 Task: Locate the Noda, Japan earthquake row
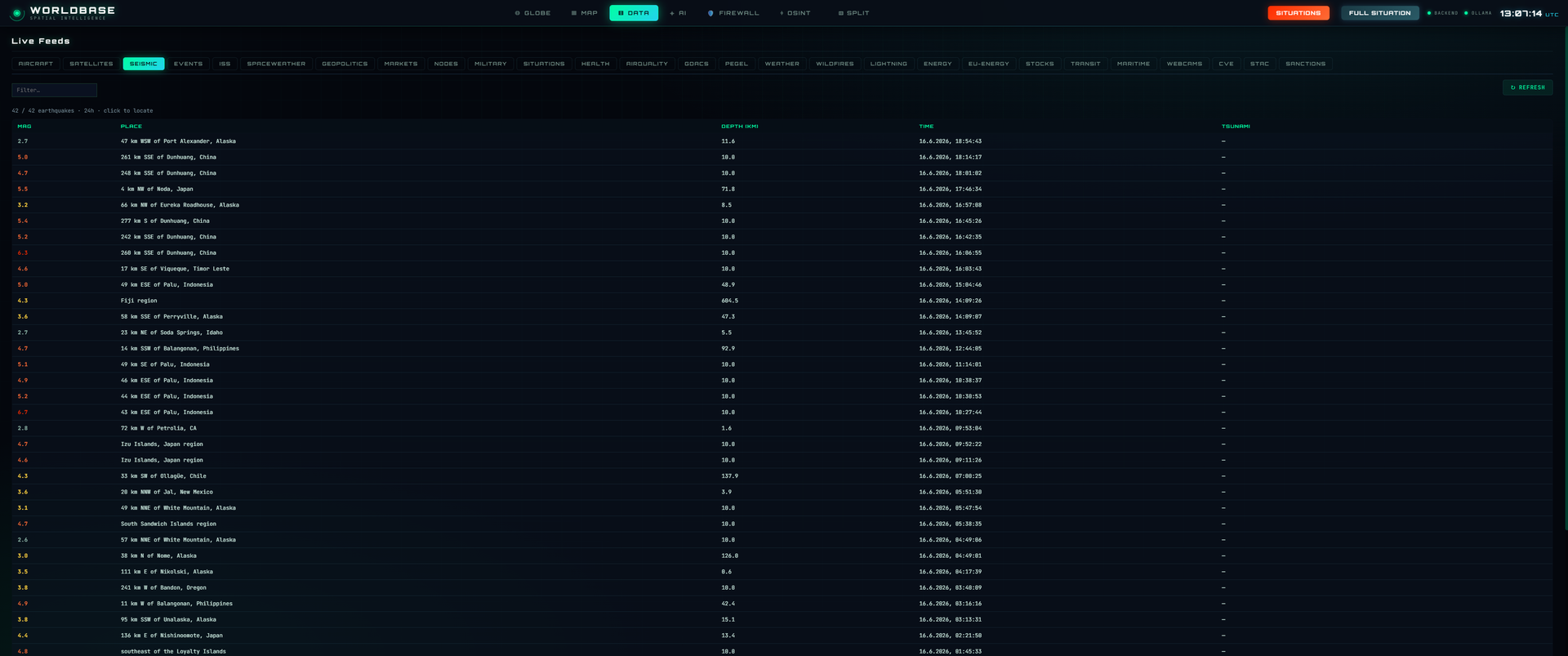pos(782,189)
